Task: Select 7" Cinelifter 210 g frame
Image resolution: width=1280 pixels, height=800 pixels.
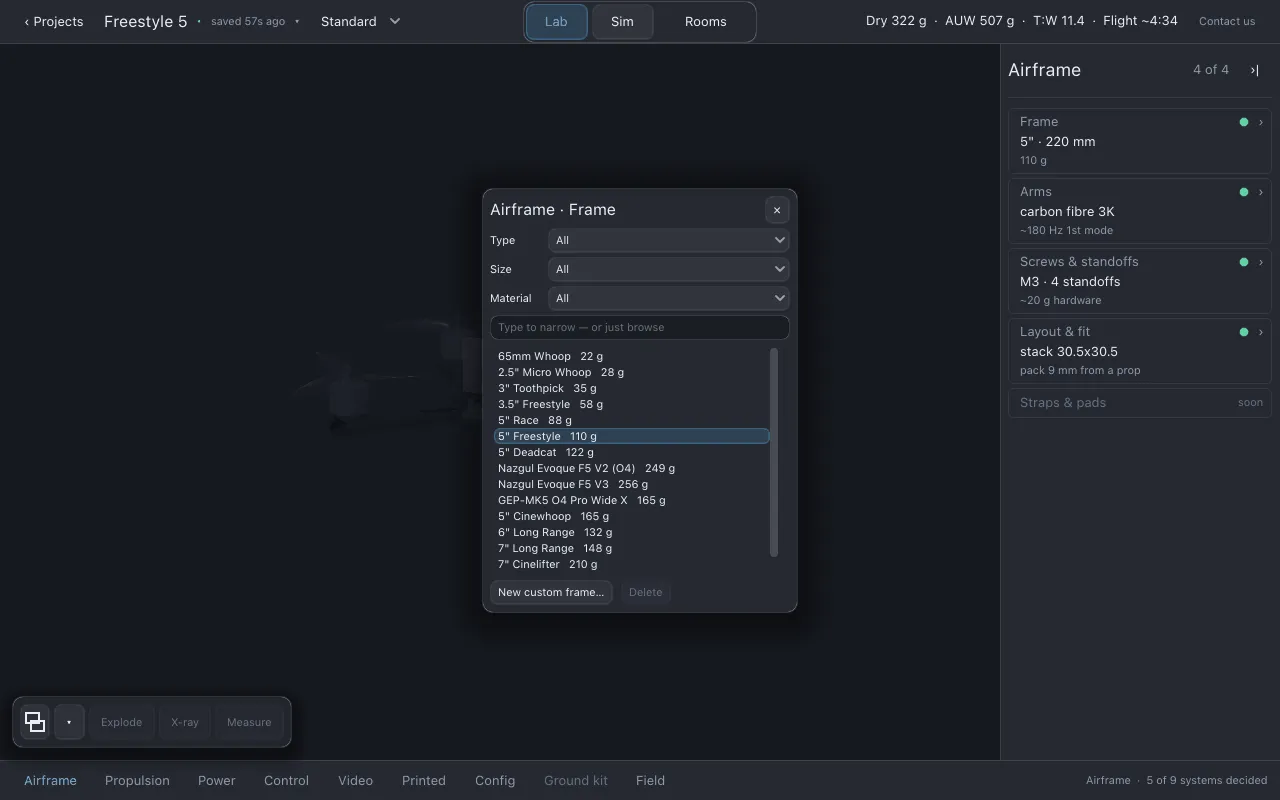Action: pyautogui.click(x=631, y=564)
